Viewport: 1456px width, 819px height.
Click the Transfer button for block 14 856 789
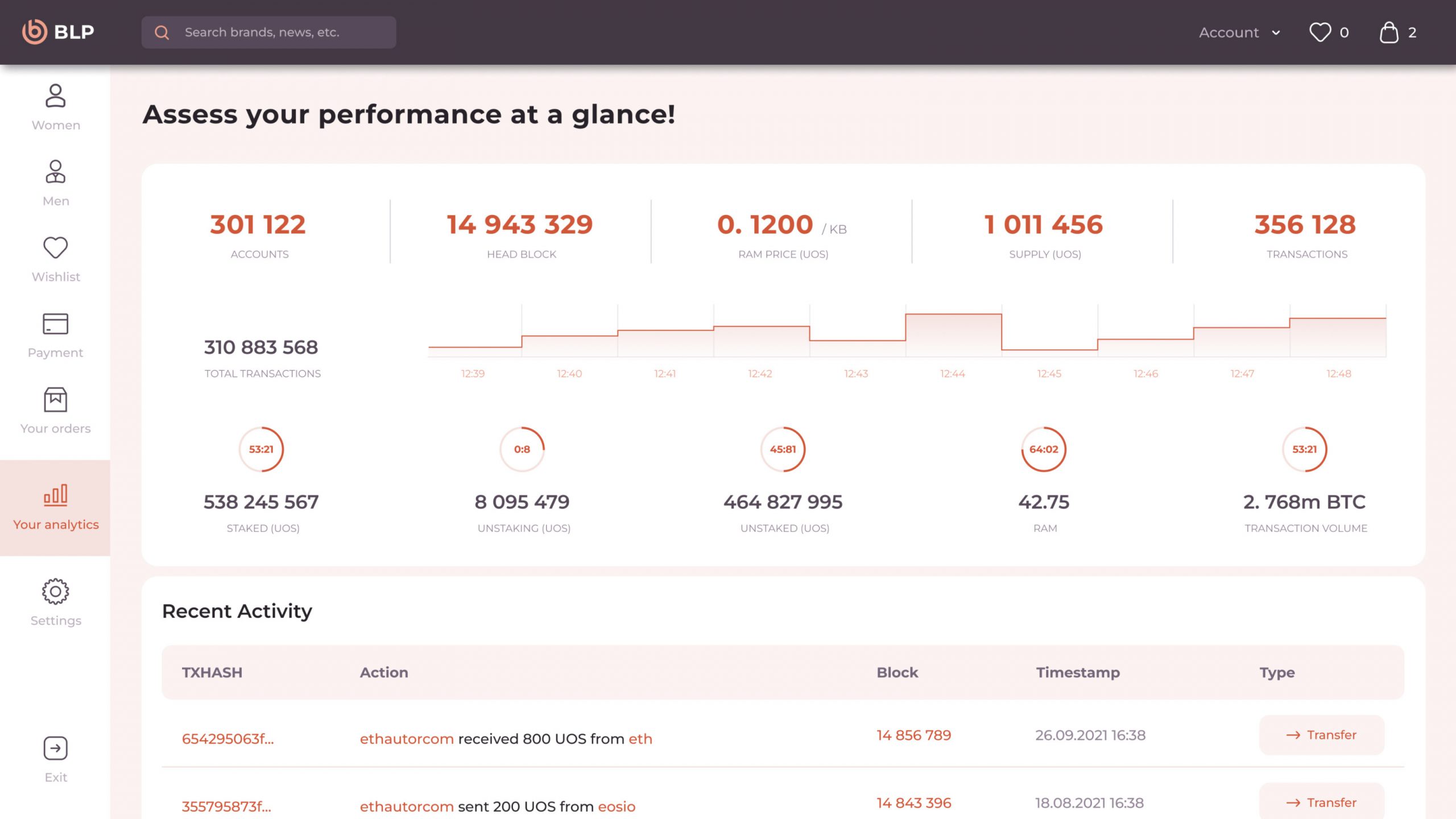pyautogui.click(x=1321, y=735)
